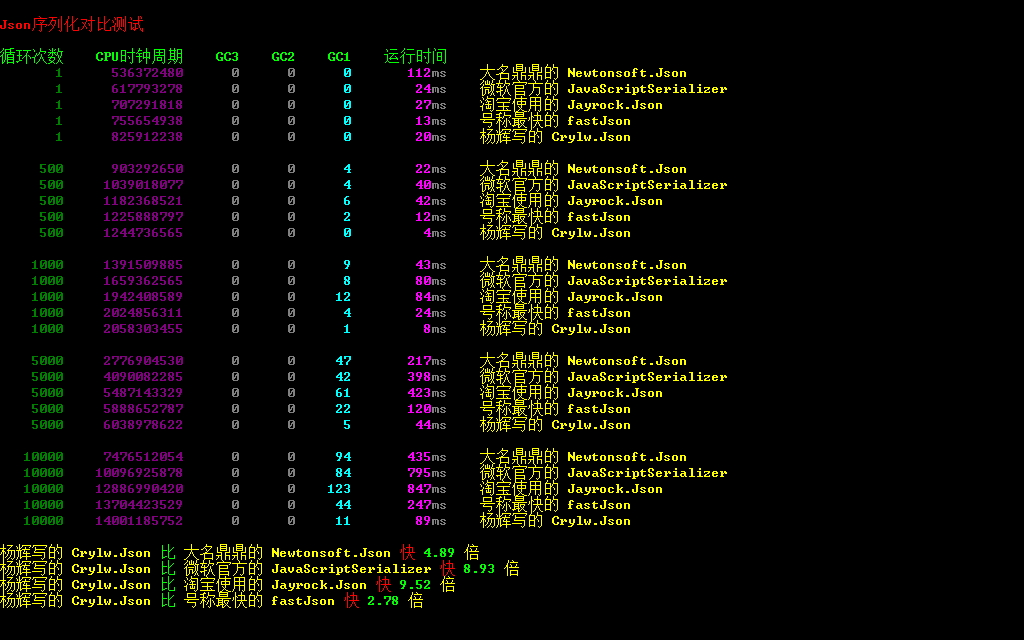This screenshot has width=1024, height=640.
Task: Click the 'CPU时钟周期' column header
Action: [x=139, y=57]
